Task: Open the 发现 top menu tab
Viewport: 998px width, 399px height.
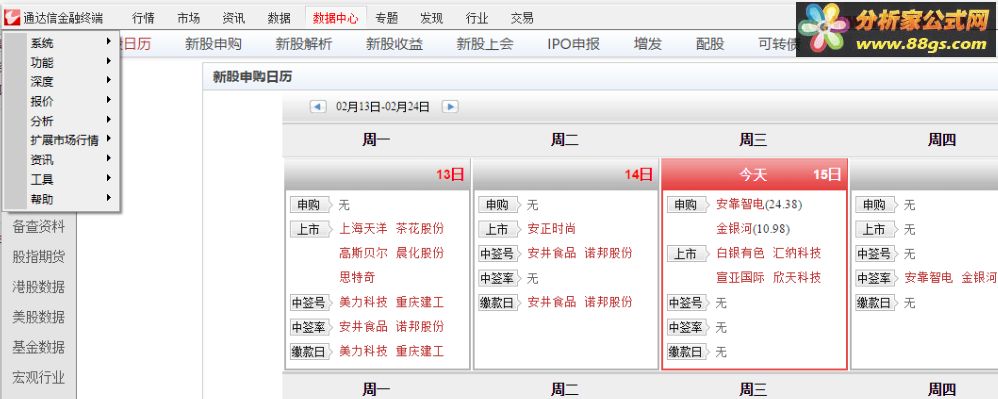Action: click(x=432, y=18)
